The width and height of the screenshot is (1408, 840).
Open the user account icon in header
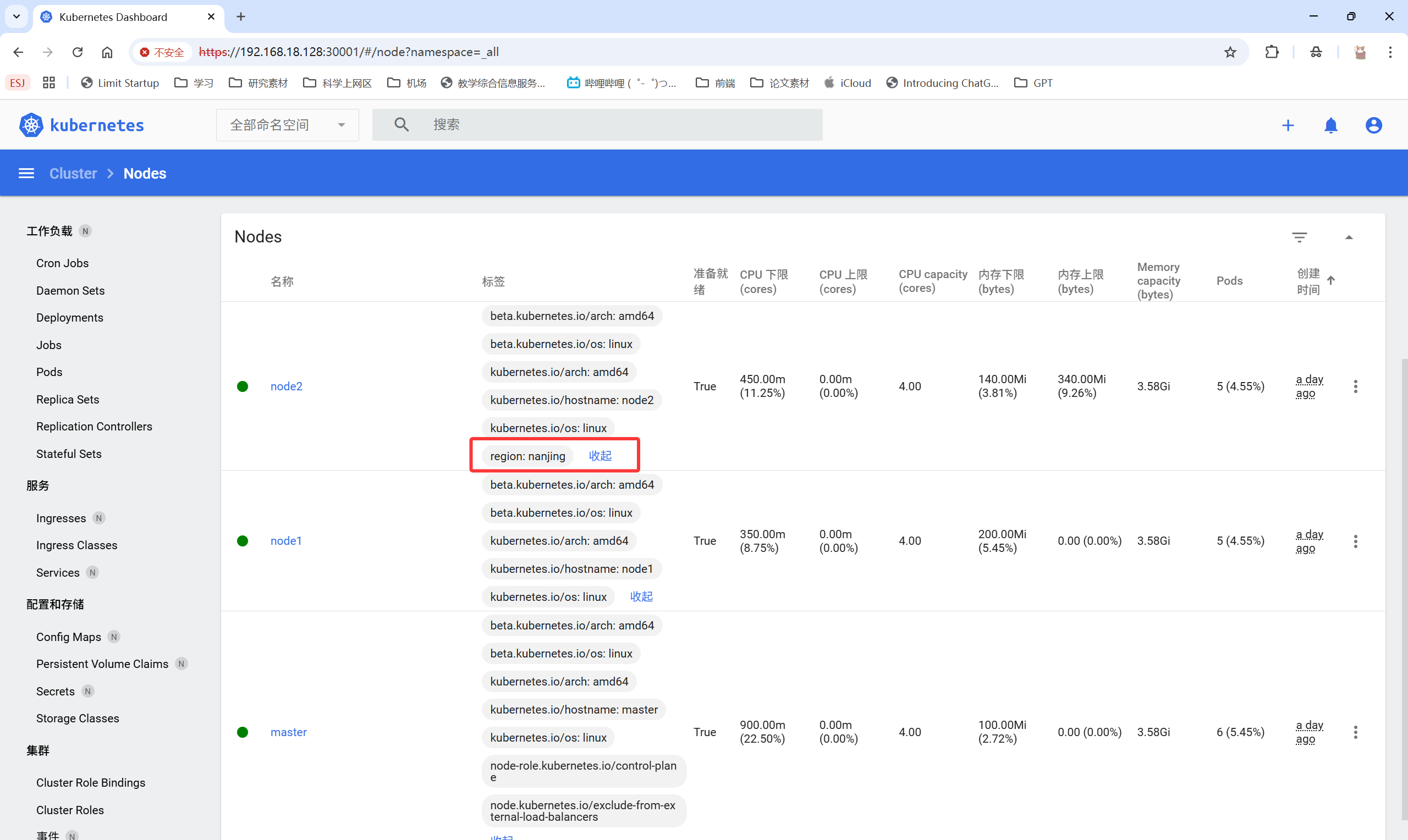point(1373,125)
